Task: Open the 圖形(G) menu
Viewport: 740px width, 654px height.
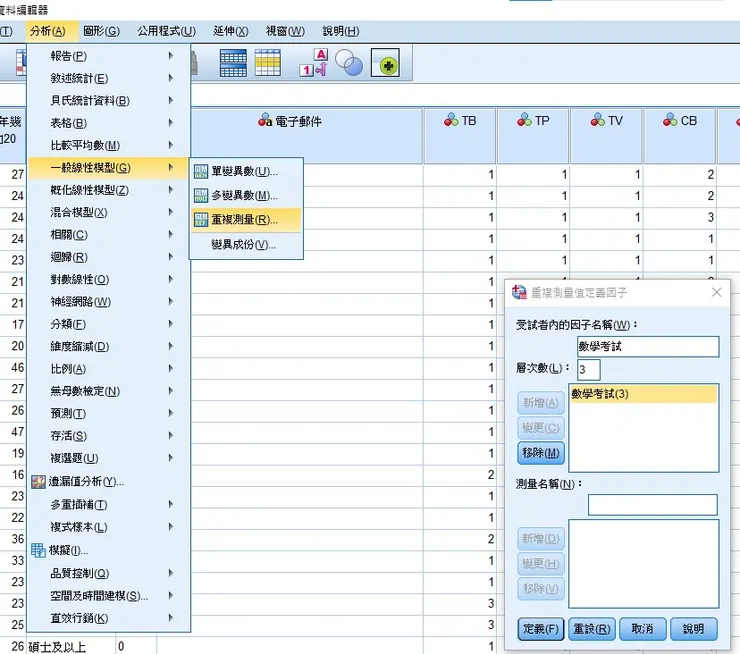Action: pyautogui.click(x=101, y=31)
